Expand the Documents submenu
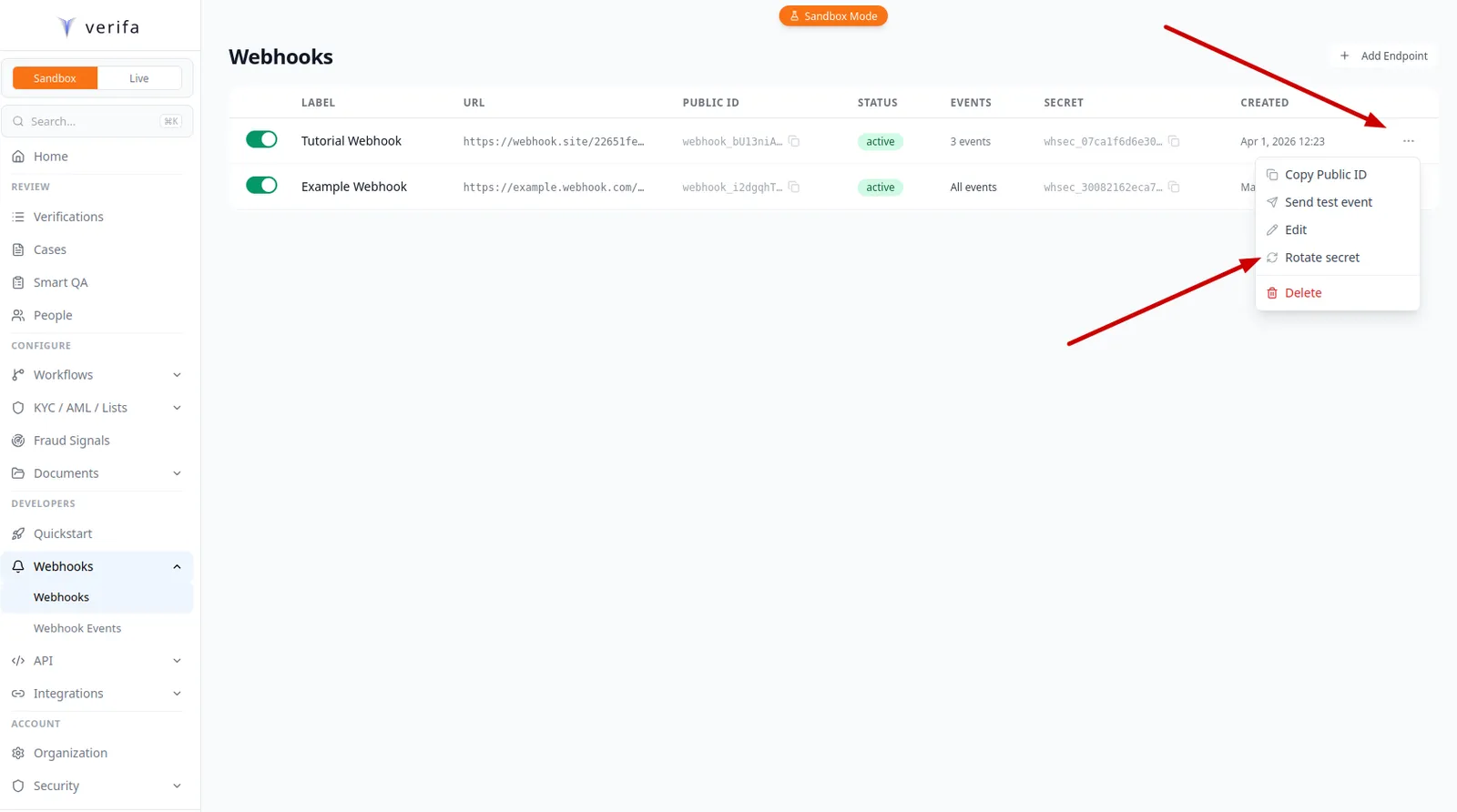This screenshot has width=1457, height=812. click(177, 473)
